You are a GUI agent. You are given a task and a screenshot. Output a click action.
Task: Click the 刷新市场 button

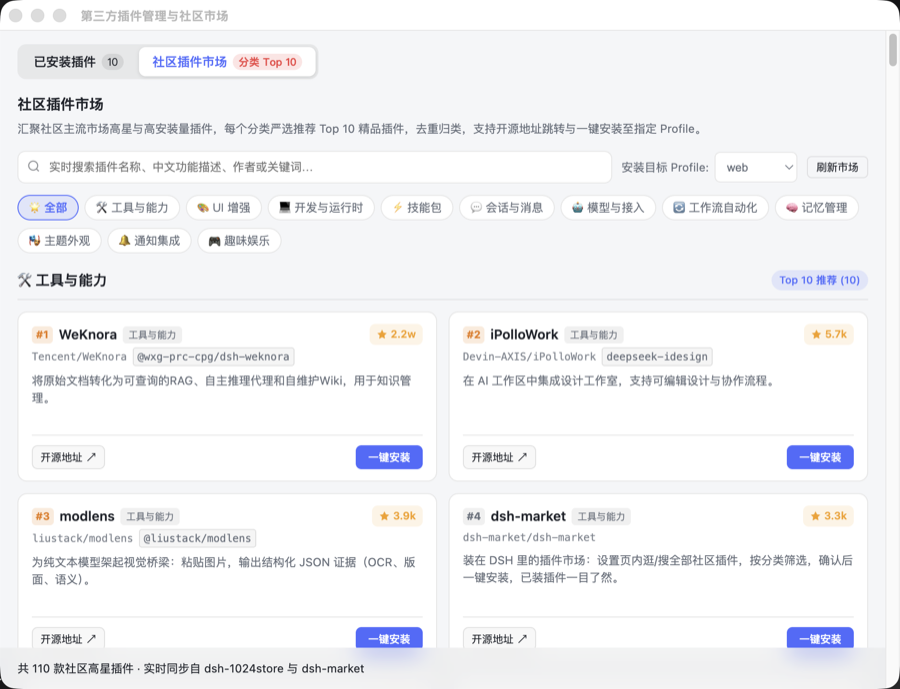837,167
